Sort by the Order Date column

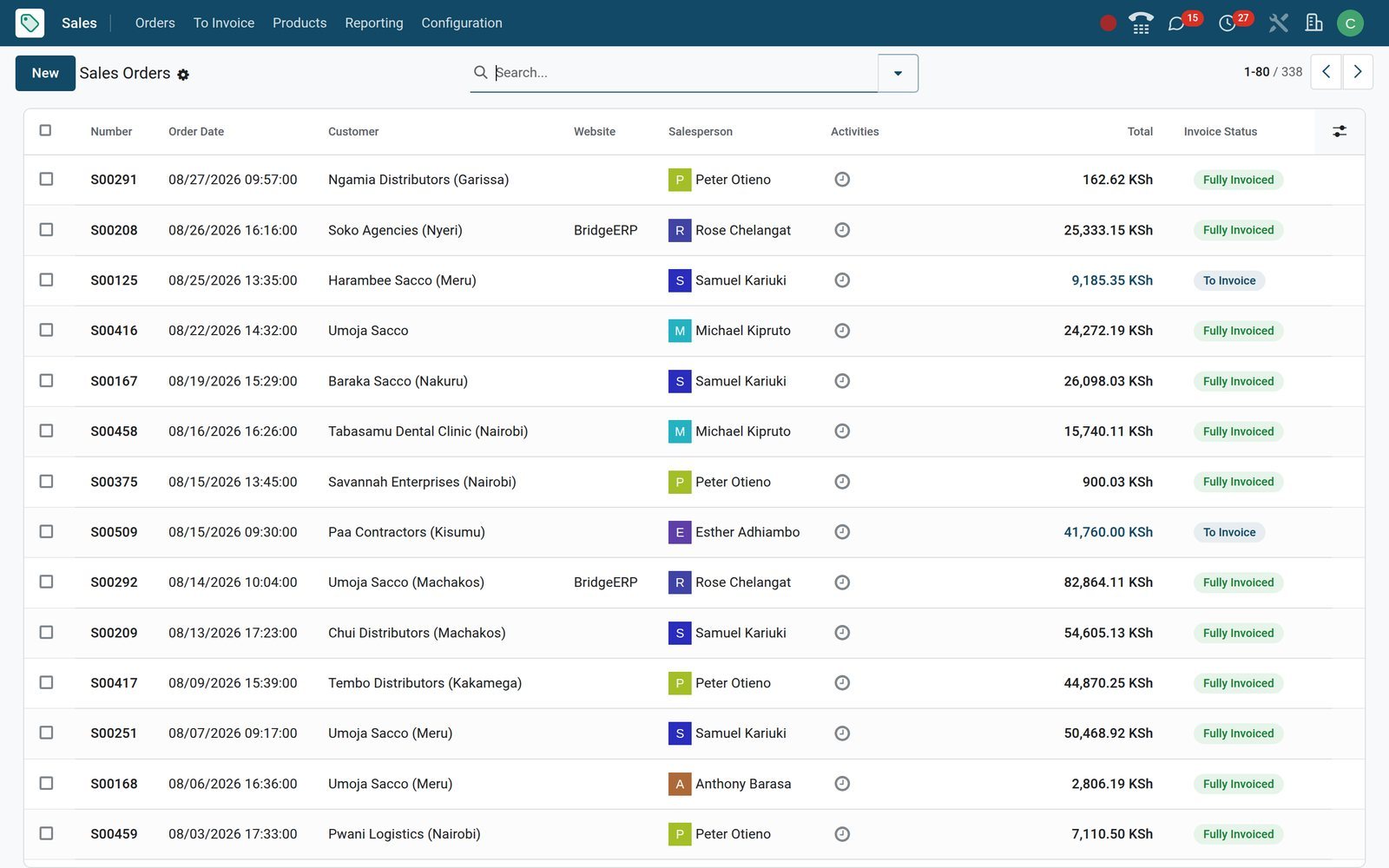196,132
